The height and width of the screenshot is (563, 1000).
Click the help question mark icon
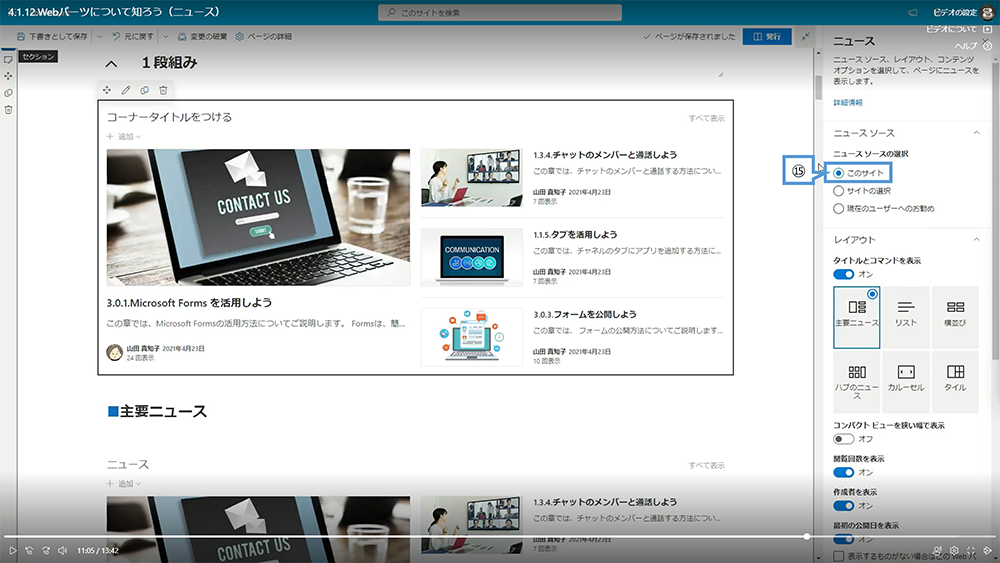click(987, 46)
